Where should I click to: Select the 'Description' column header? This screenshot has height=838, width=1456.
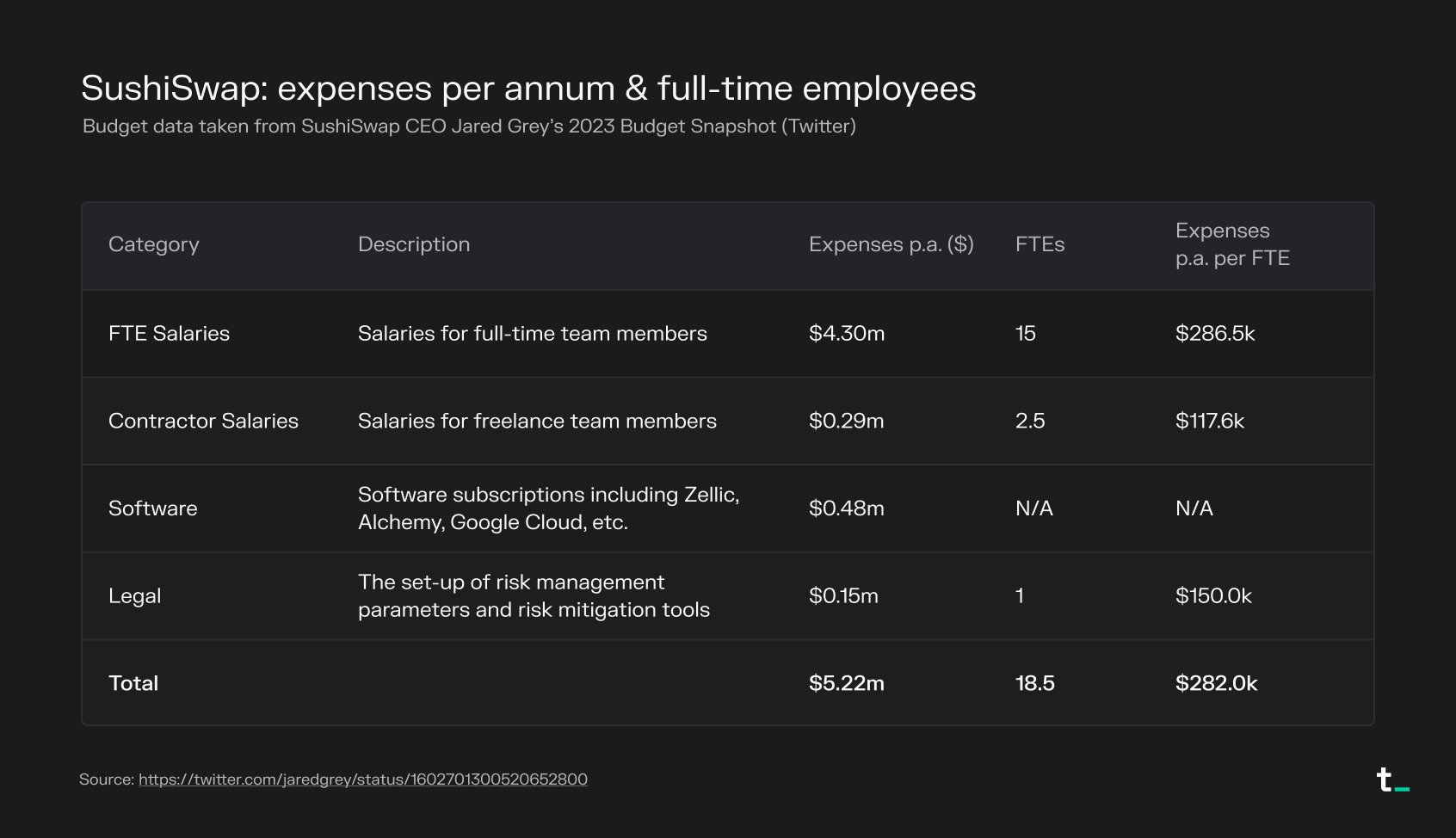pyautogui.click(x=414, y=244)
